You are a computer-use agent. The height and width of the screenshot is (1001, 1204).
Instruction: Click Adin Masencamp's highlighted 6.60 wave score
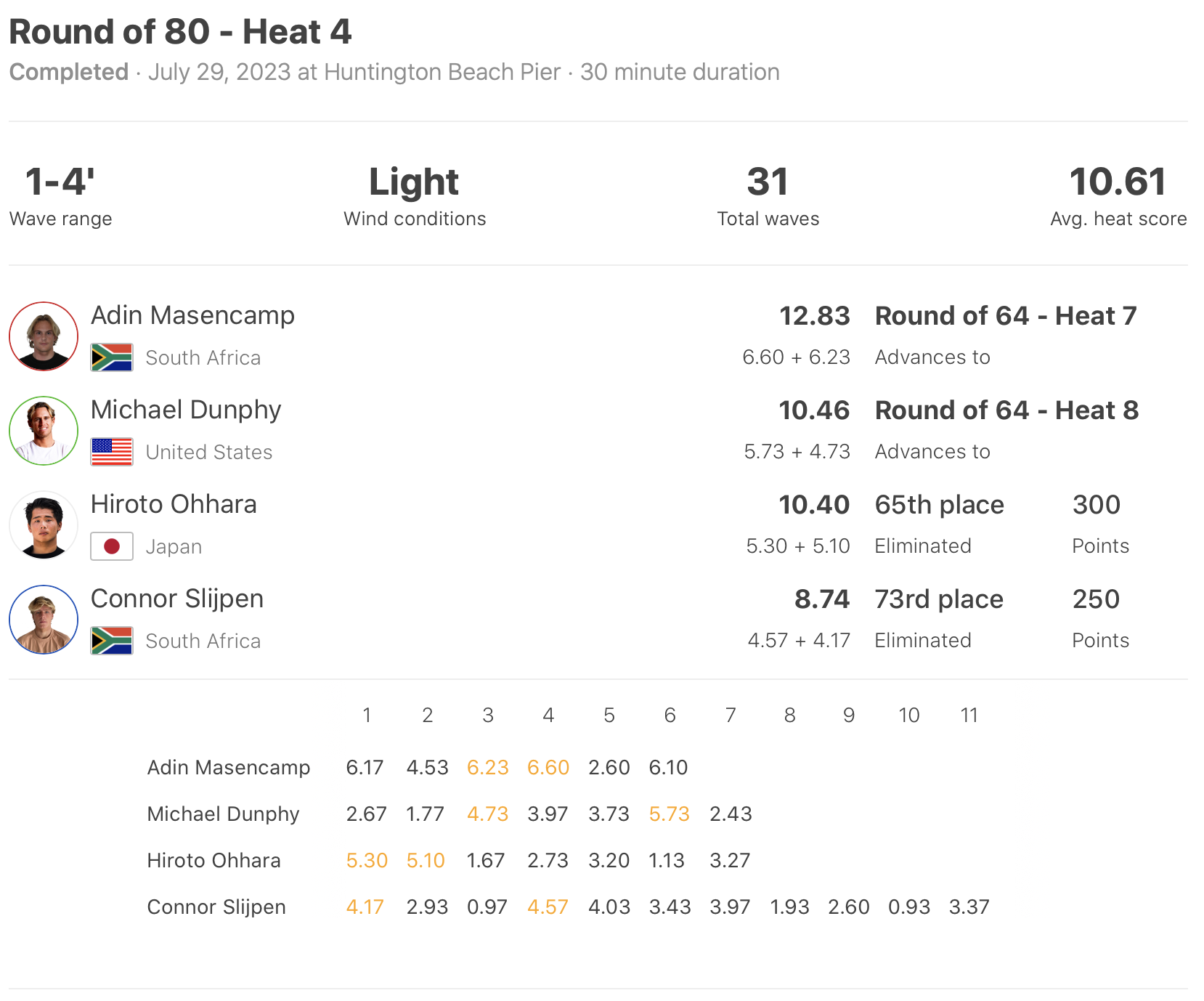(548, 767)
